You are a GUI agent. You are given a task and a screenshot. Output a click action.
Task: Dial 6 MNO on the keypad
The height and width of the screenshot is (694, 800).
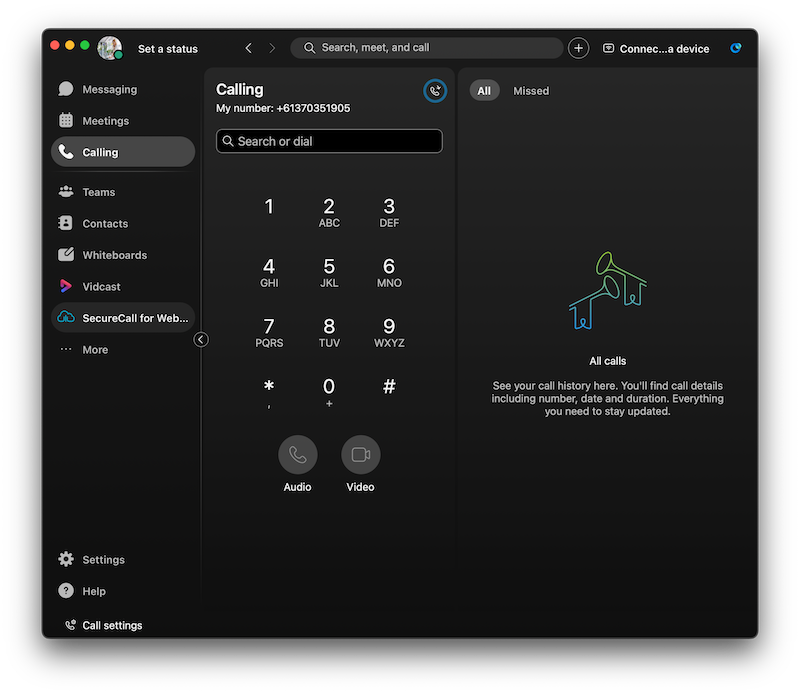(389, 272)
